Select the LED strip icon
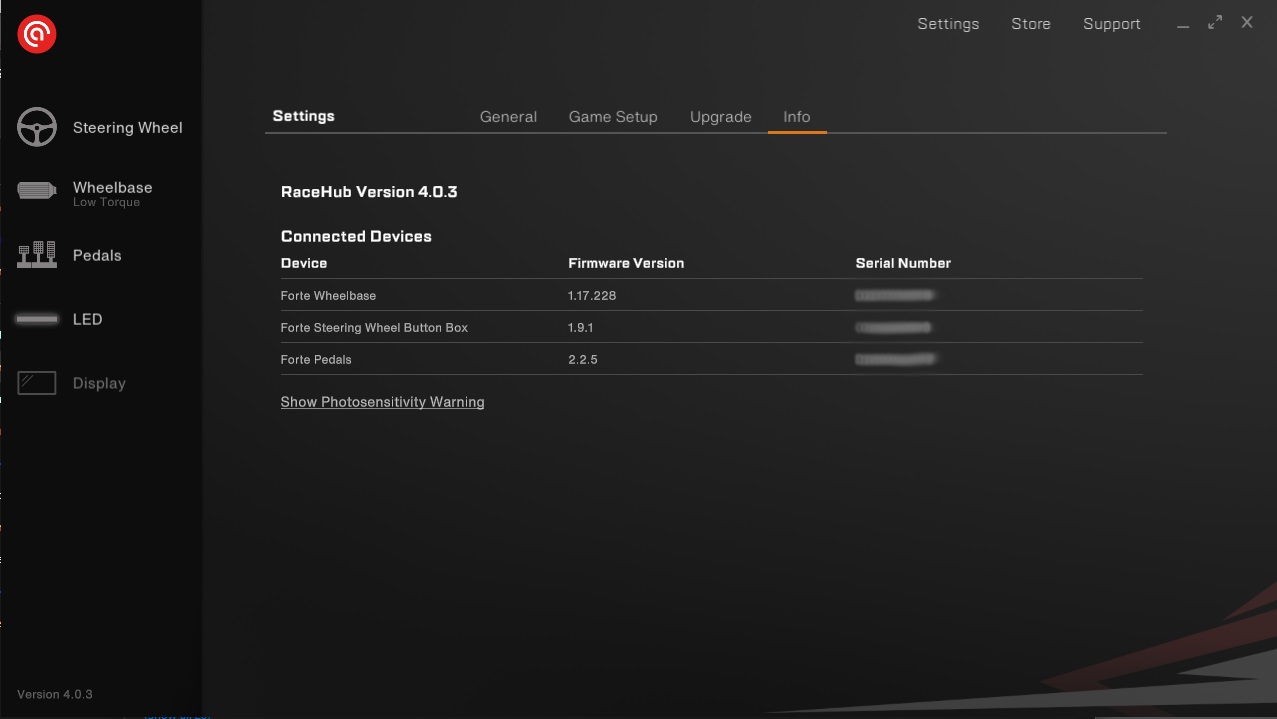Viewport: 1277px width, 719px height. [37, 319]
